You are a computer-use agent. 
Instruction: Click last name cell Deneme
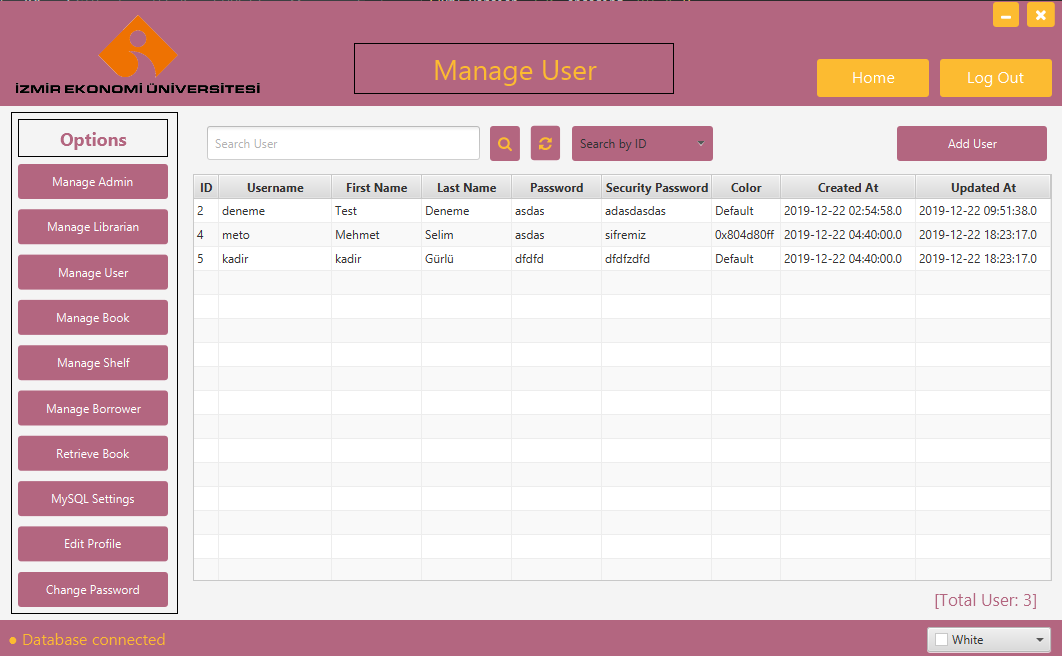pos(467,211)
